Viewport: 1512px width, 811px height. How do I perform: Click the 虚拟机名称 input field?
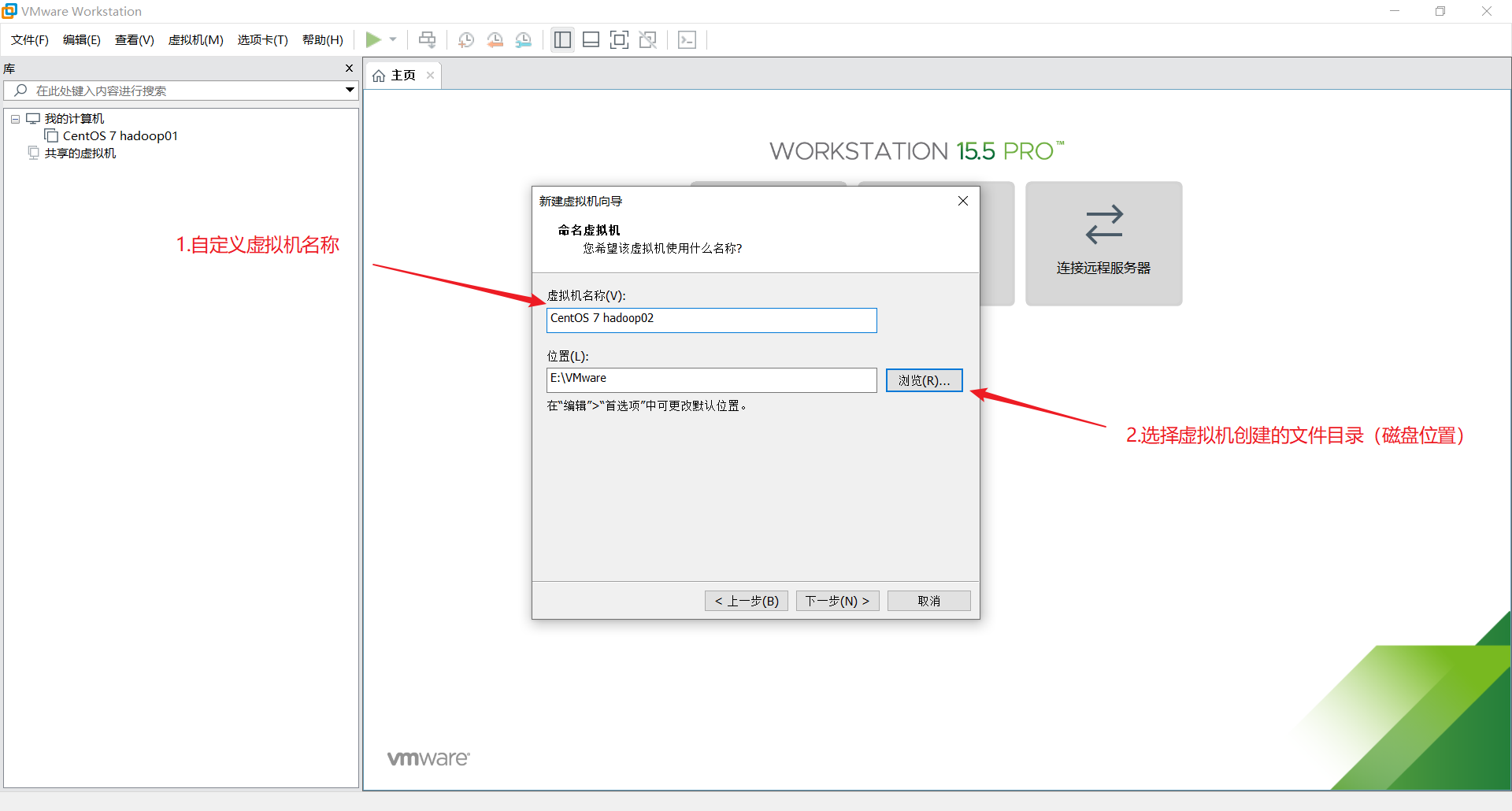pyautogui.click(x=711, y=320)
